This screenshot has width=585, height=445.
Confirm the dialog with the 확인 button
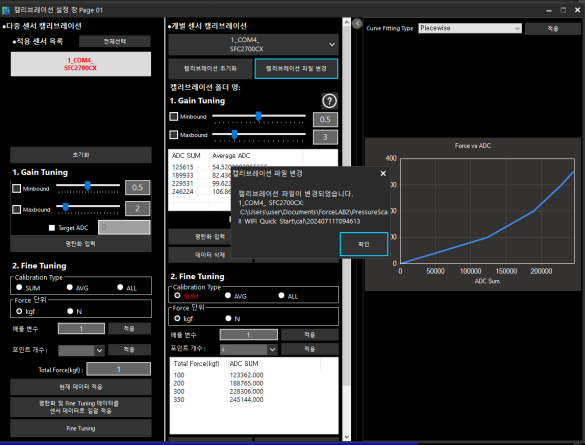(364, 244)
